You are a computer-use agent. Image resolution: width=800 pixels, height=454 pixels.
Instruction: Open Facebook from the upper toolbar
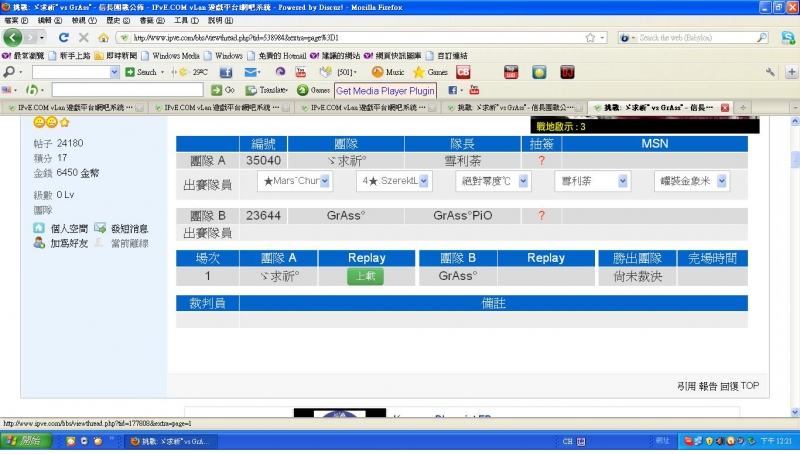pyautogui.click(x=226, y=72)
